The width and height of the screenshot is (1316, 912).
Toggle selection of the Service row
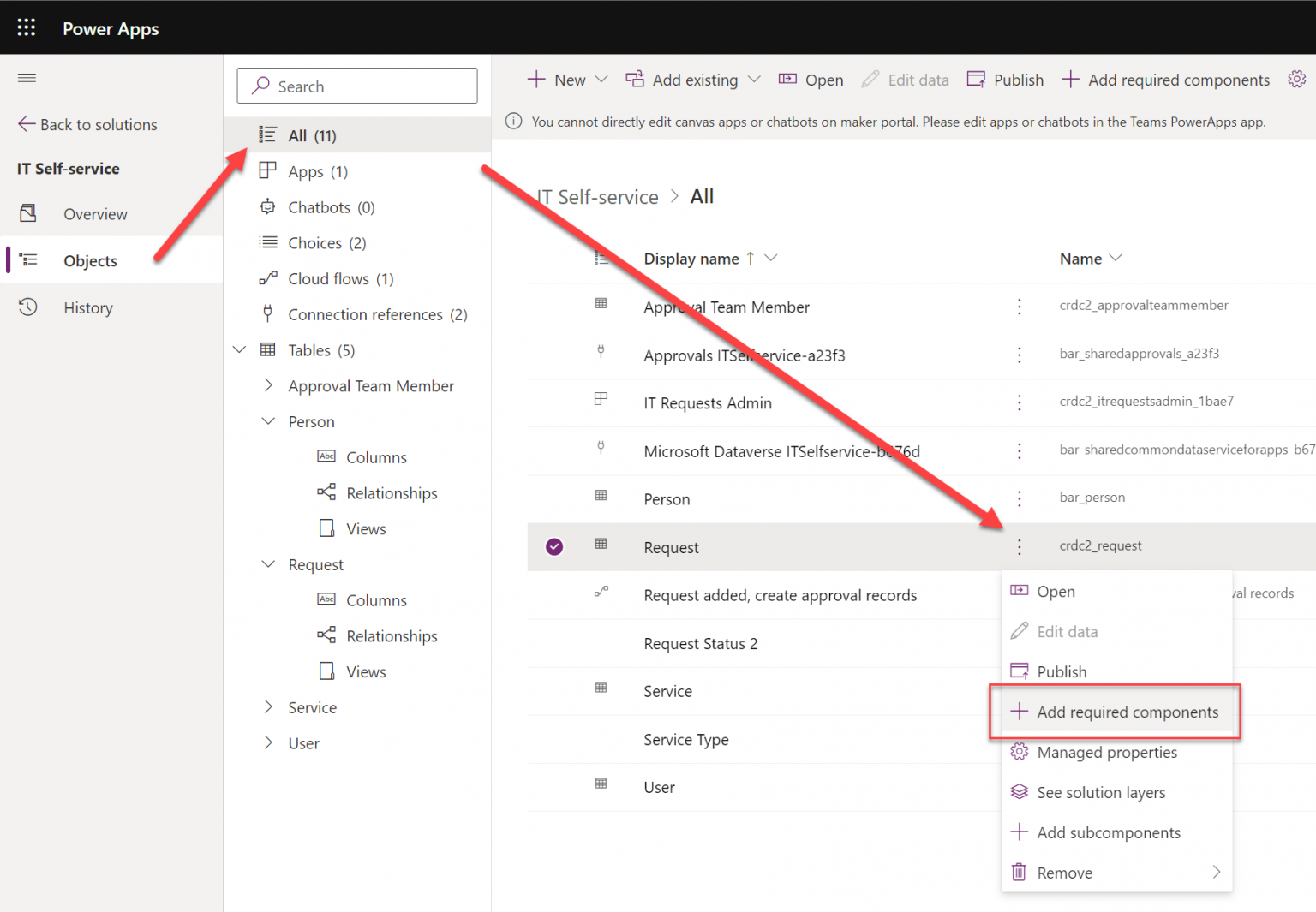(x=554, y=691)
